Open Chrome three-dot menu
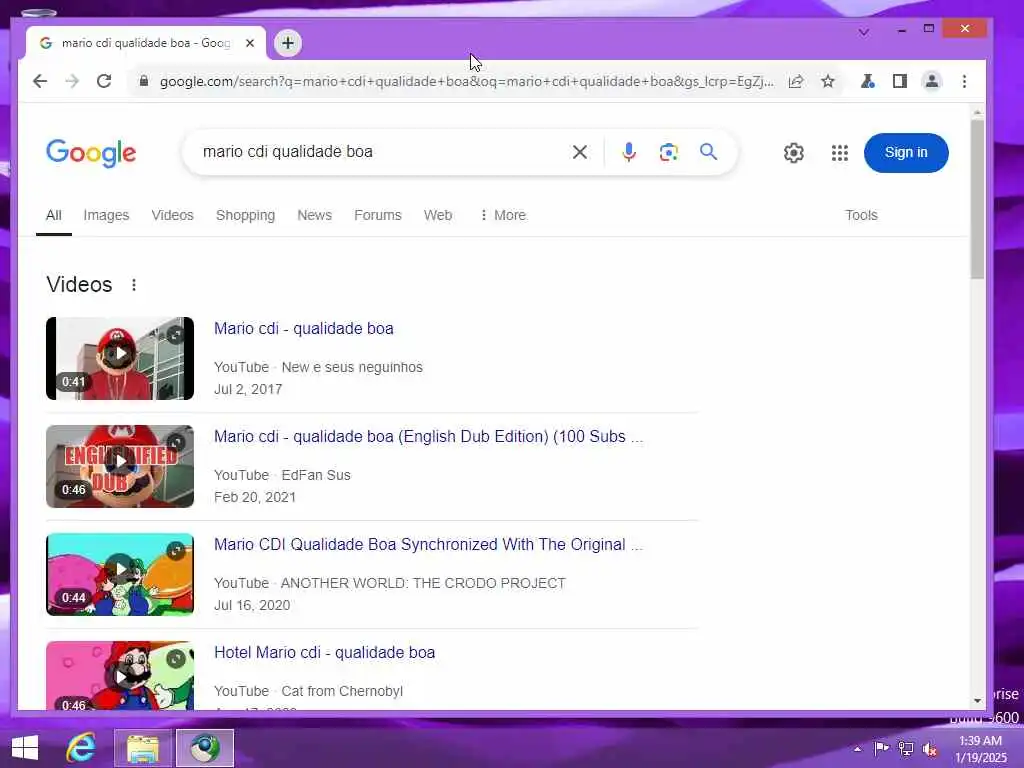Viewport: 1024px width, 768px height. [x=964, y=82]
